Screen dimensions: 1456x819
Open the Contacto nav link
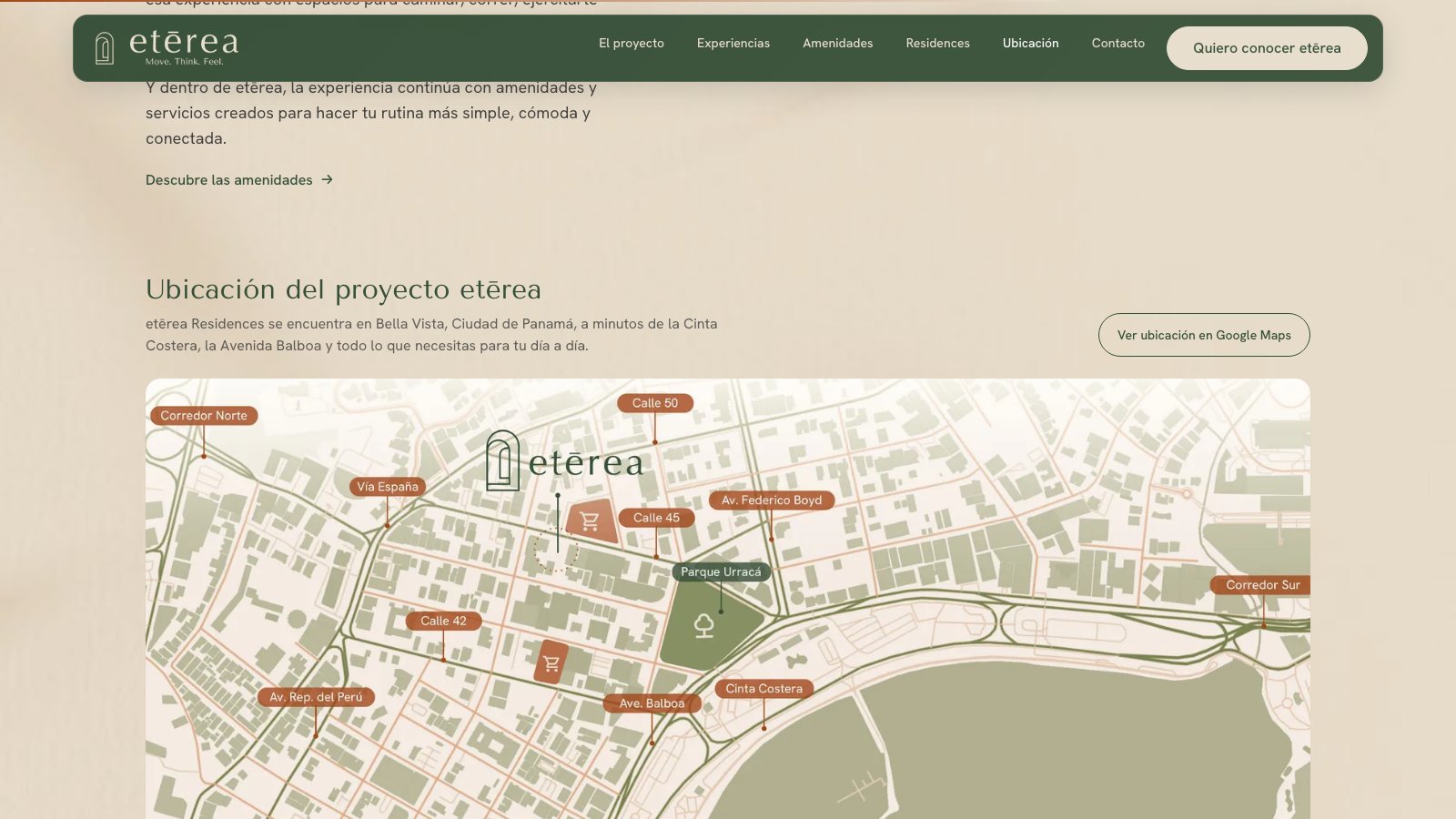1118,44
